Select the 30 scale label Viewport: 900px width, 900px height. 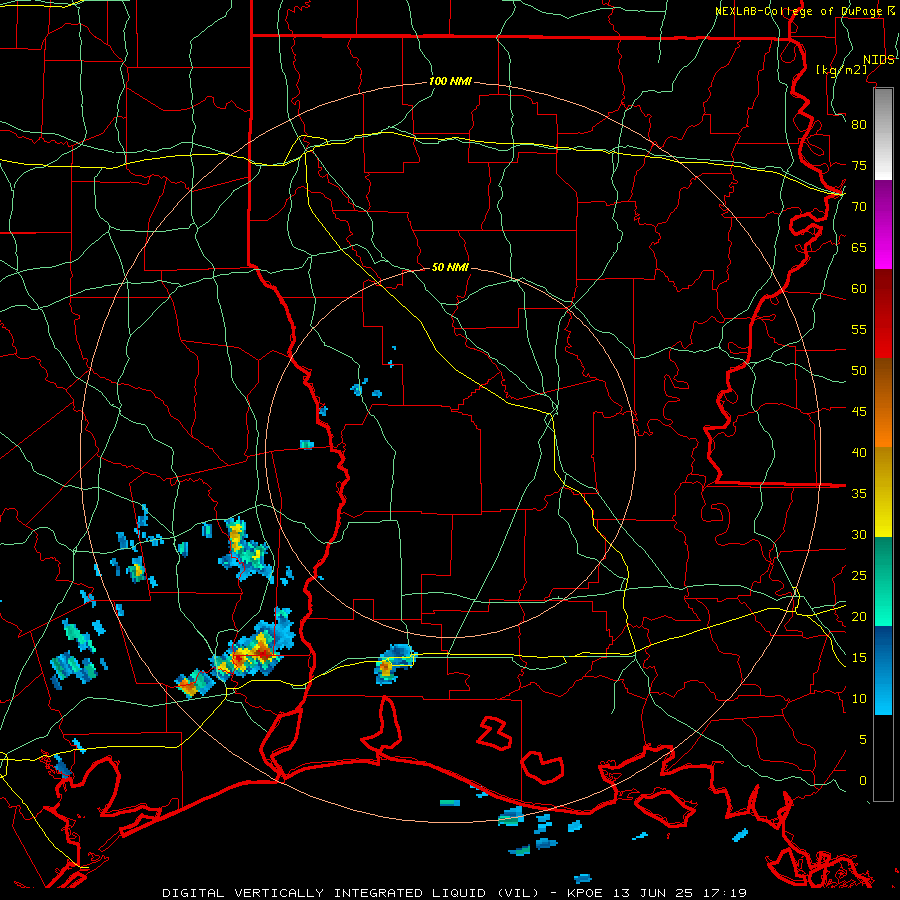(x=859, y=535)
